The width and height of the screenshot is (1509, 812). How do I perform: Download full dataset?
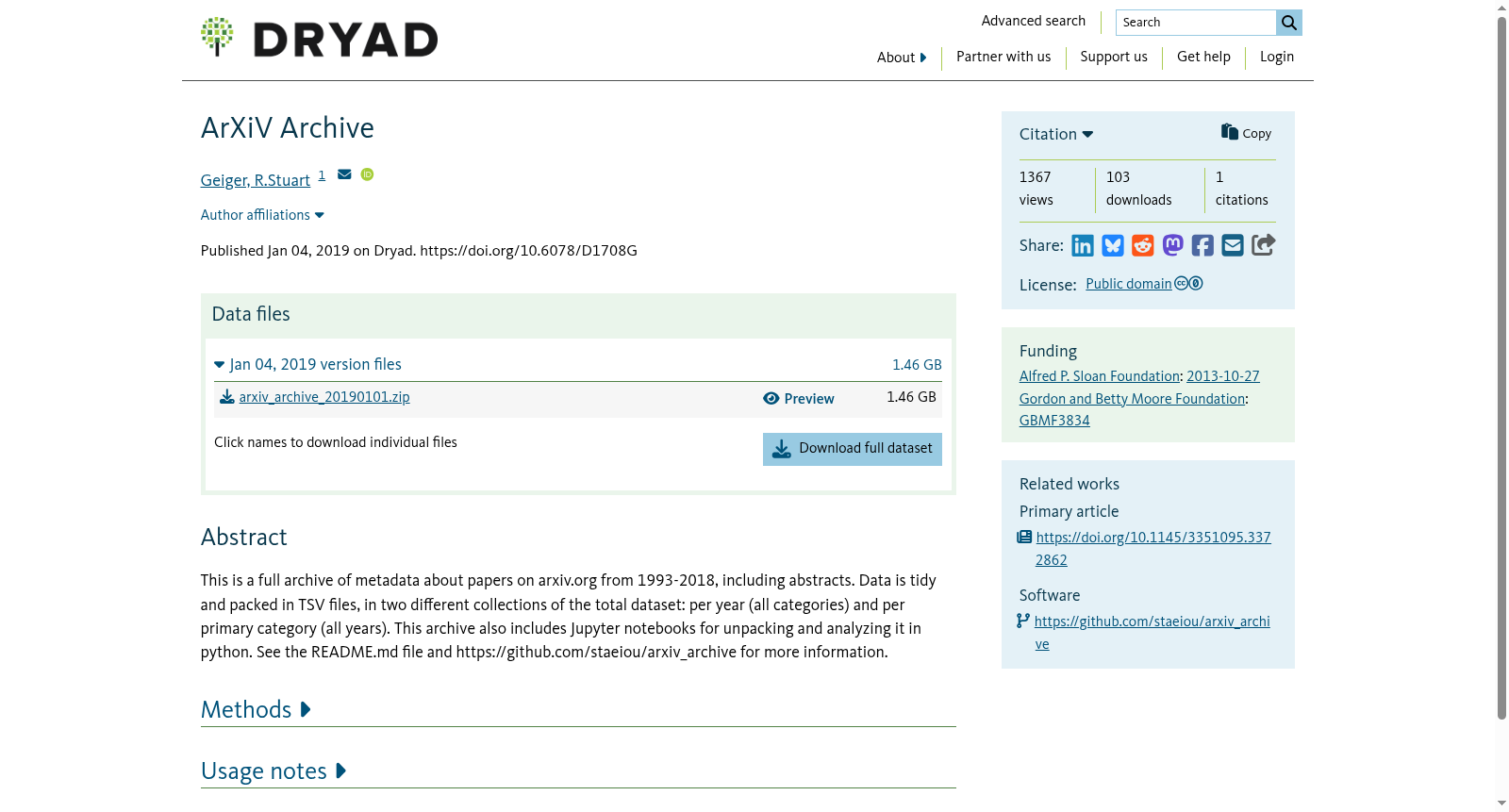853,449
